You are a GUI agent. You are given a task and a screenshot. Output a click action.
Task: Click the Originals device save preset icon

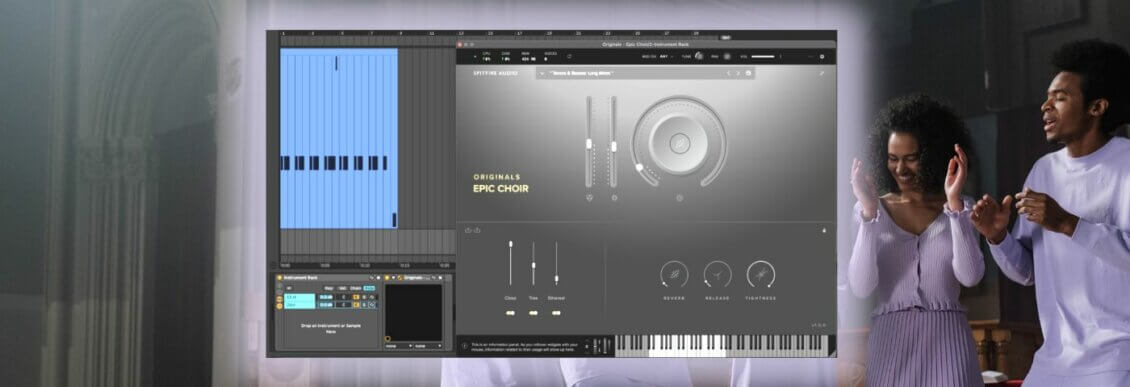click(440, 277)
